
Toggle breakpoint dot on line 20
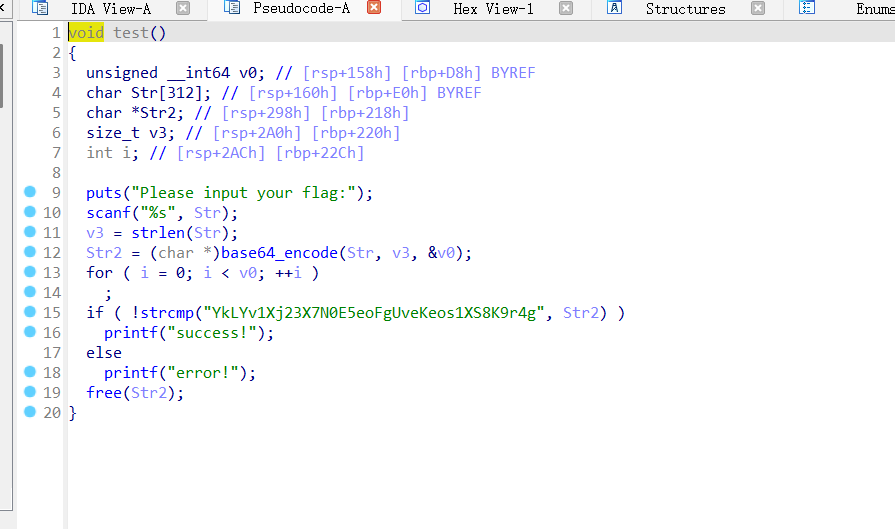pos(30,411)
